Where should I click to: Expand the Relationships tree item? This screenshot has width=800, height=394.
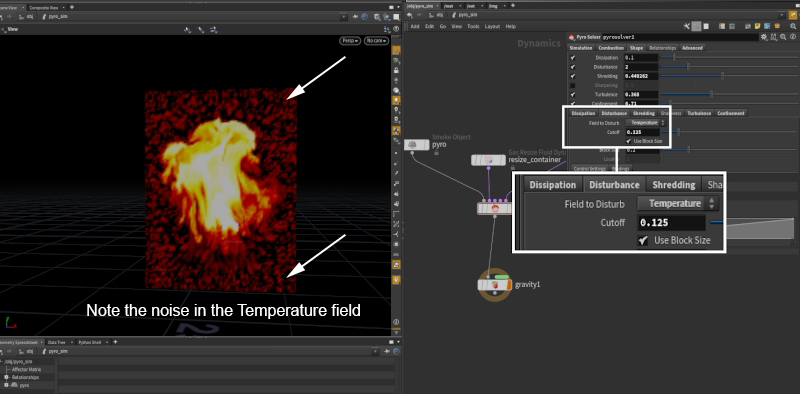6,377
